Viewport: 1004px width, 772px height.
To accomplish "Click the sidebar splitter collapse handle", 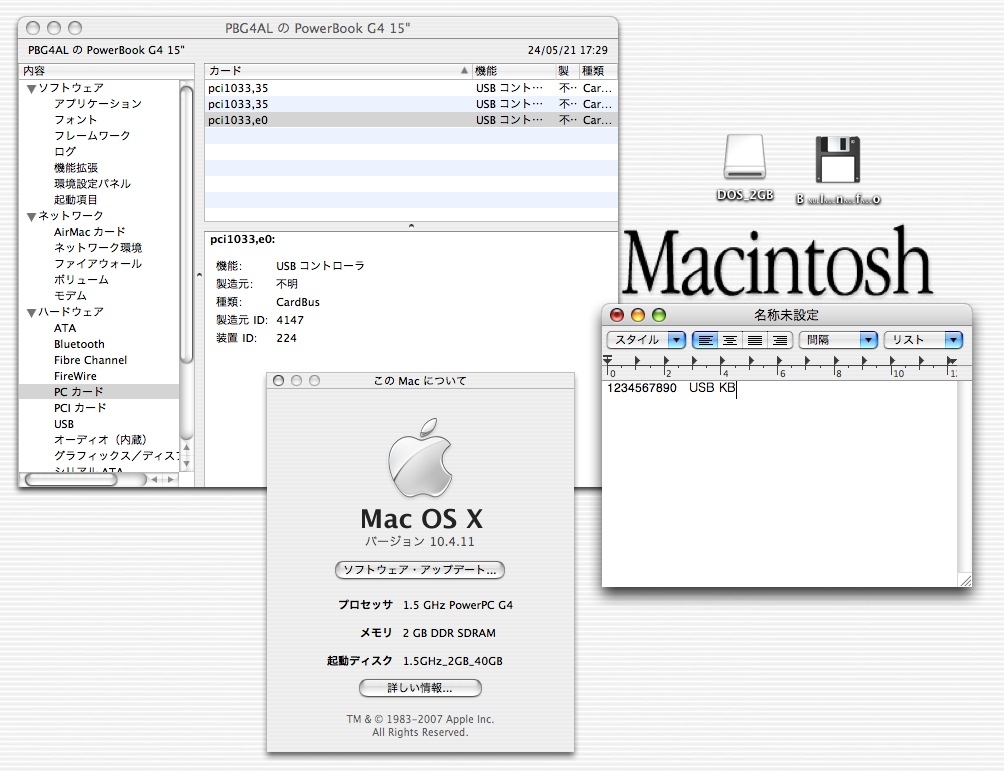I will click(x=199, y=275).
